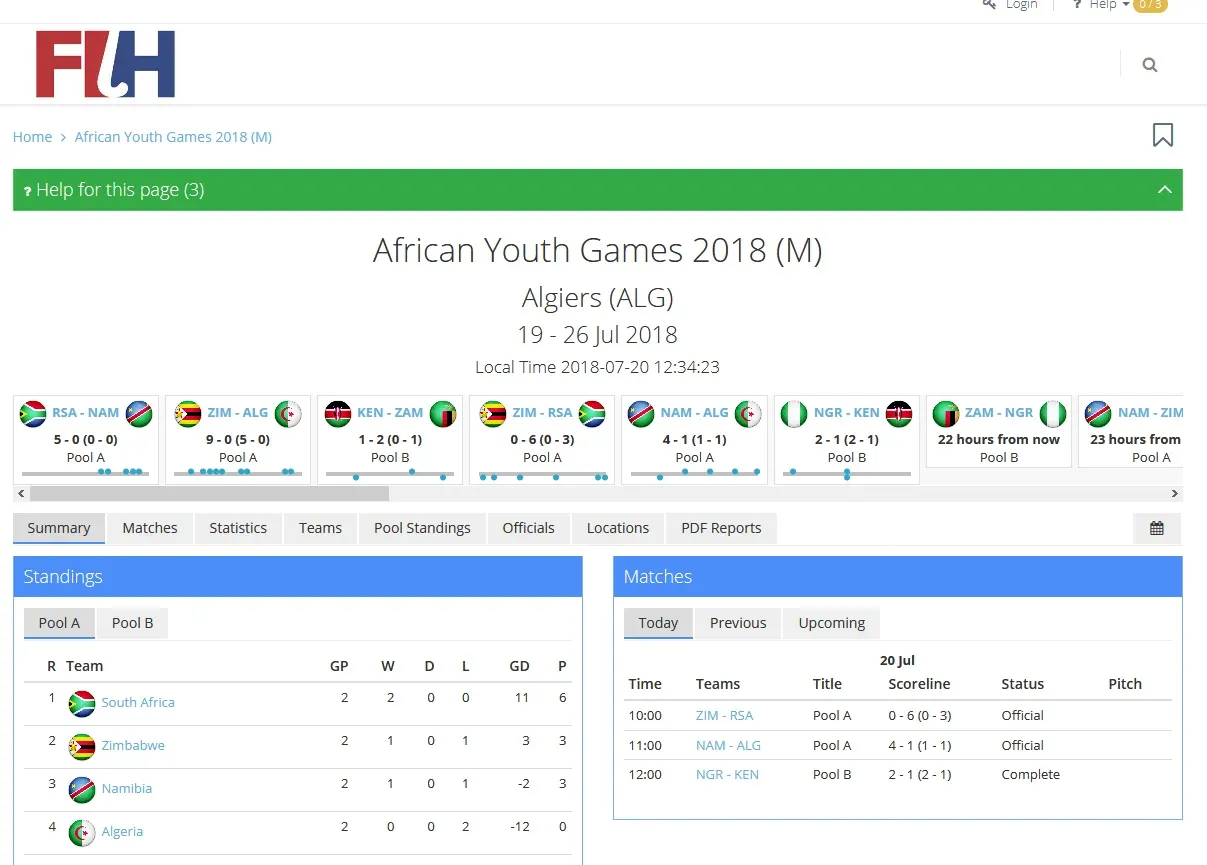Open the search magnifier icon

[1150, 65]
